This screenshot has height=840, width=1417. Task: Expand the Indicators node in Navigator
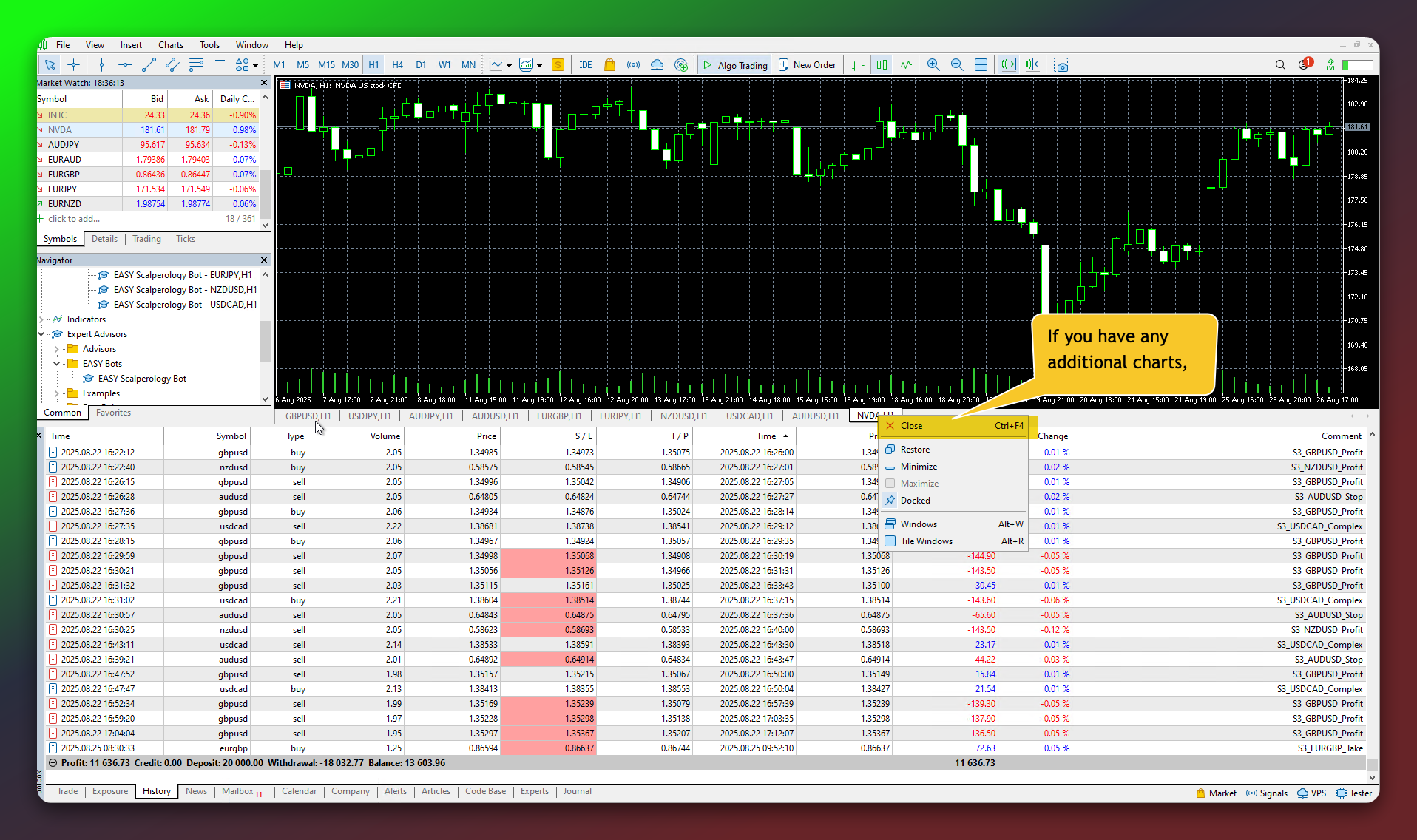[x=41, y=319]
